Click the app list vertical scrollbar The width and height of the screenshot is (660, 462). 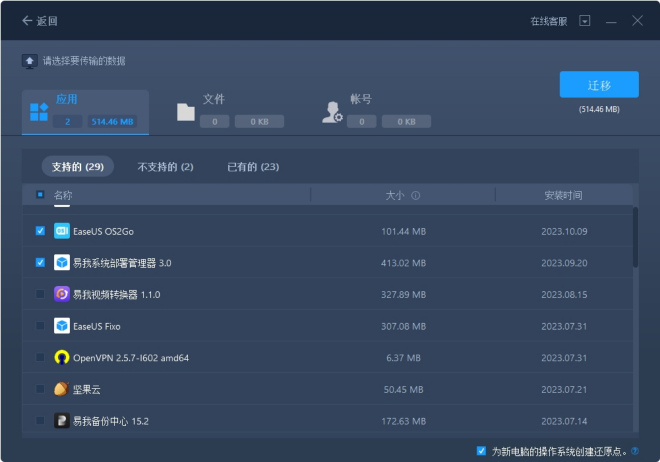tap(635, 238)
